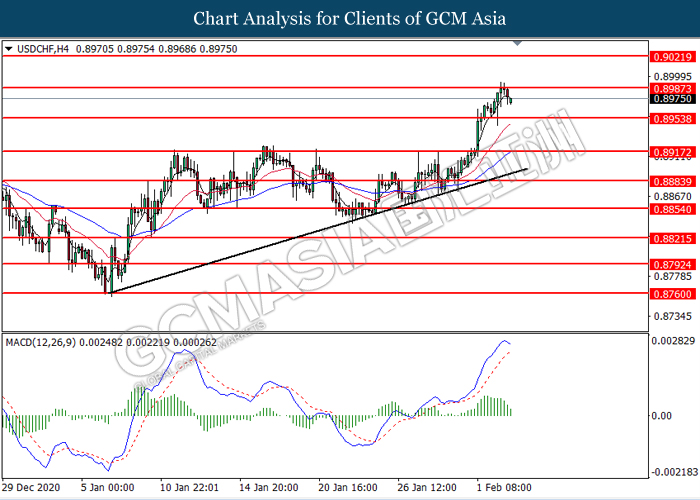Click the chart title banner text
This screenshot has height=500, width=700.
click(x=349, y=18)
